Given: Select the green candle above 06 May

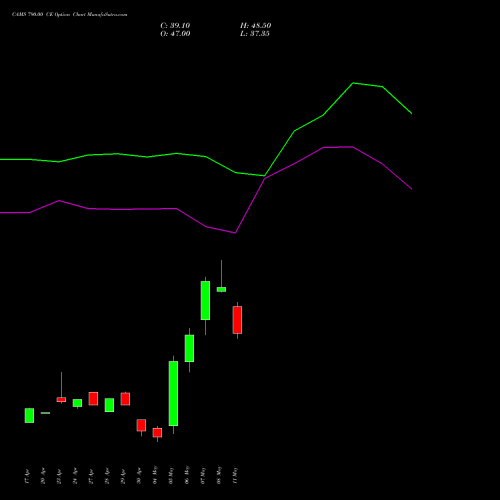Looking at the screenshot, I should [x=189, y=348].
